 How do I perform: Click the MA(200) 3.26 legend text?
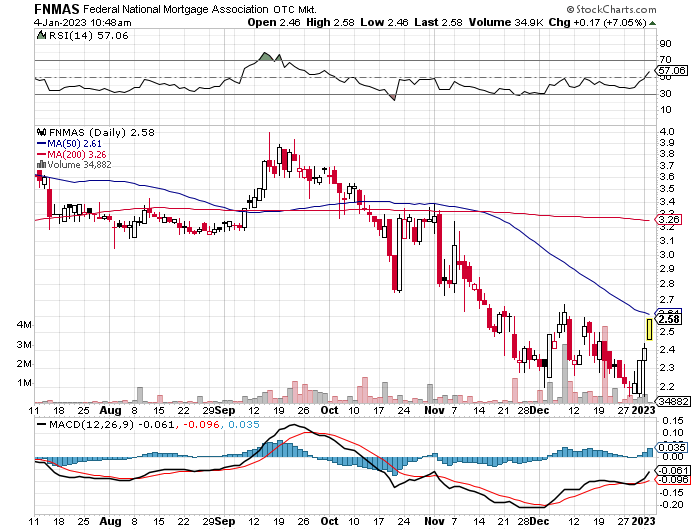click(x=77, y=154)
